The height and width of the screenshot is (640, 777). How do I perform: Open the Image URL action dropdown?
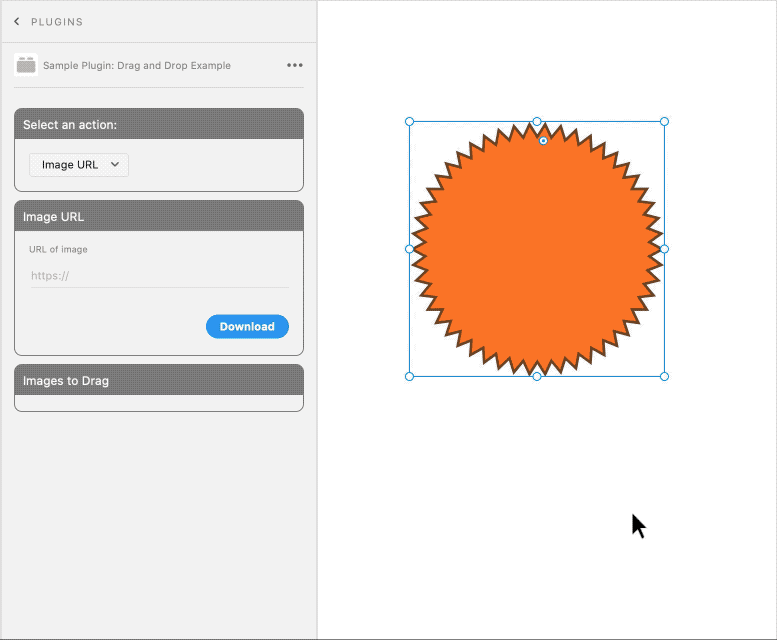pyautogui.click(x=79, y=165)
